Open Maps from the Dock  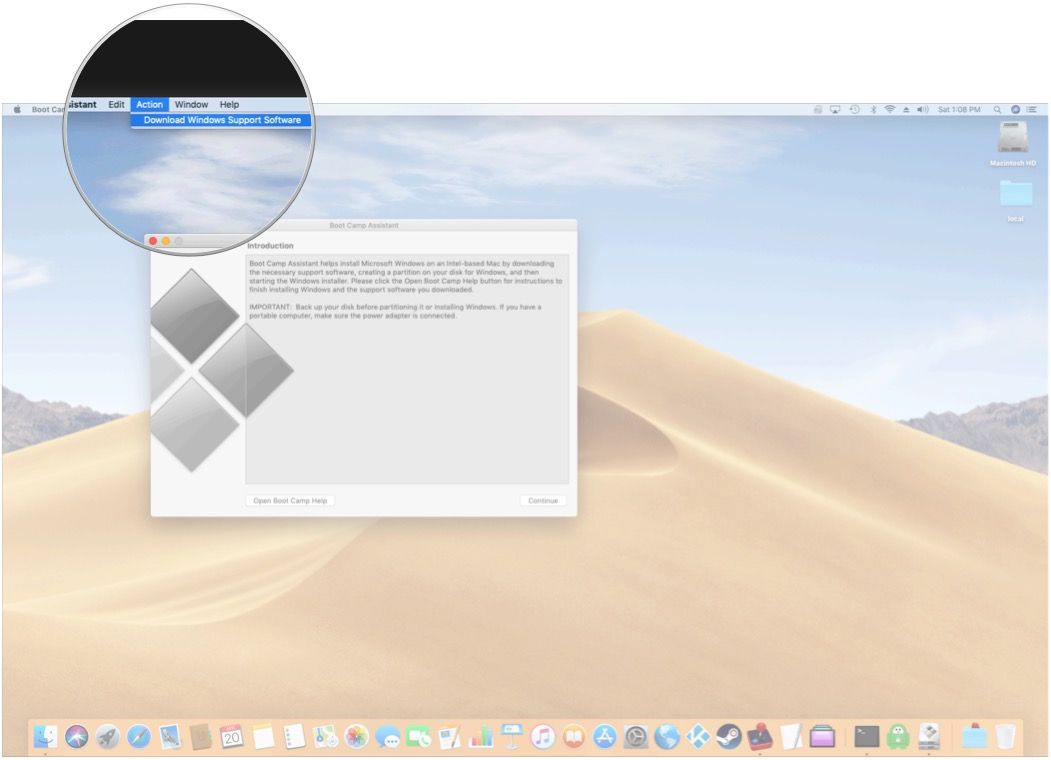[323, 737]
